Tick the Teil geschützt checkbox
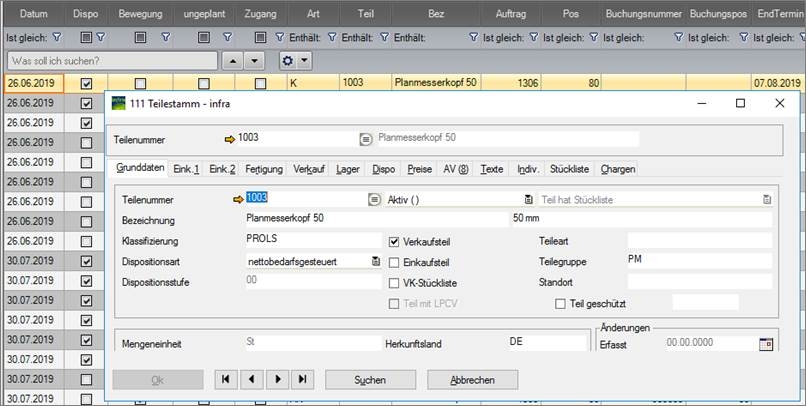Image resolution: width=806 pixels, height=406 pixels. [x=561, y=303]
